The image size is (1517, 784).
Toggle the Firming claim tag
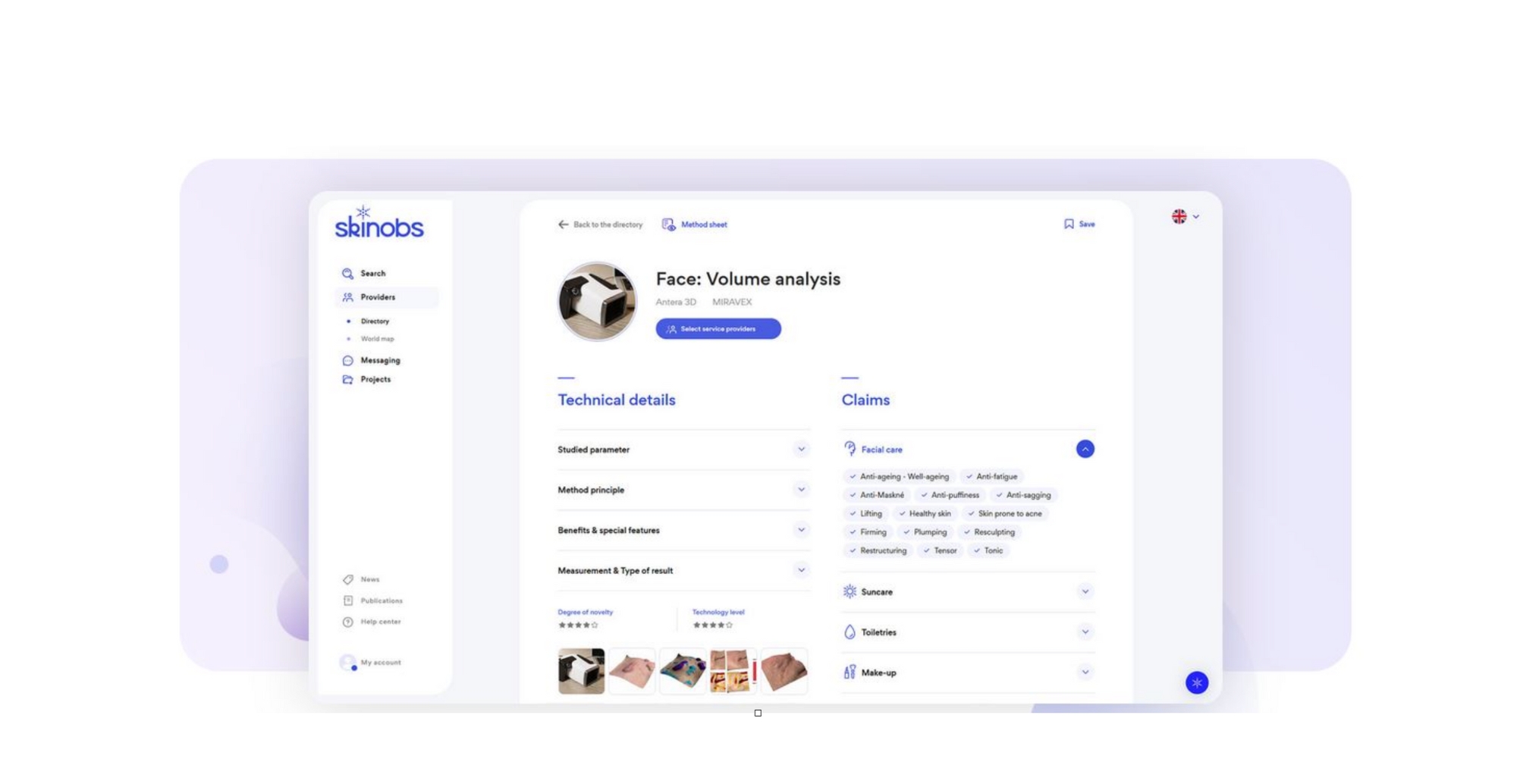(867, 532)
